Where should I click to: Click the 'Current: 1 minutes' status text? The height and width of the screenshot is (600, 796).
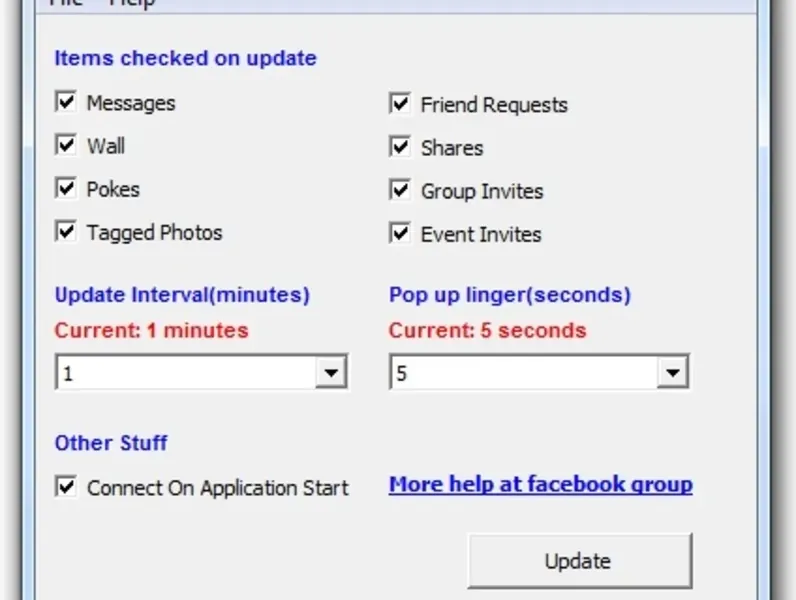point(151,330)
